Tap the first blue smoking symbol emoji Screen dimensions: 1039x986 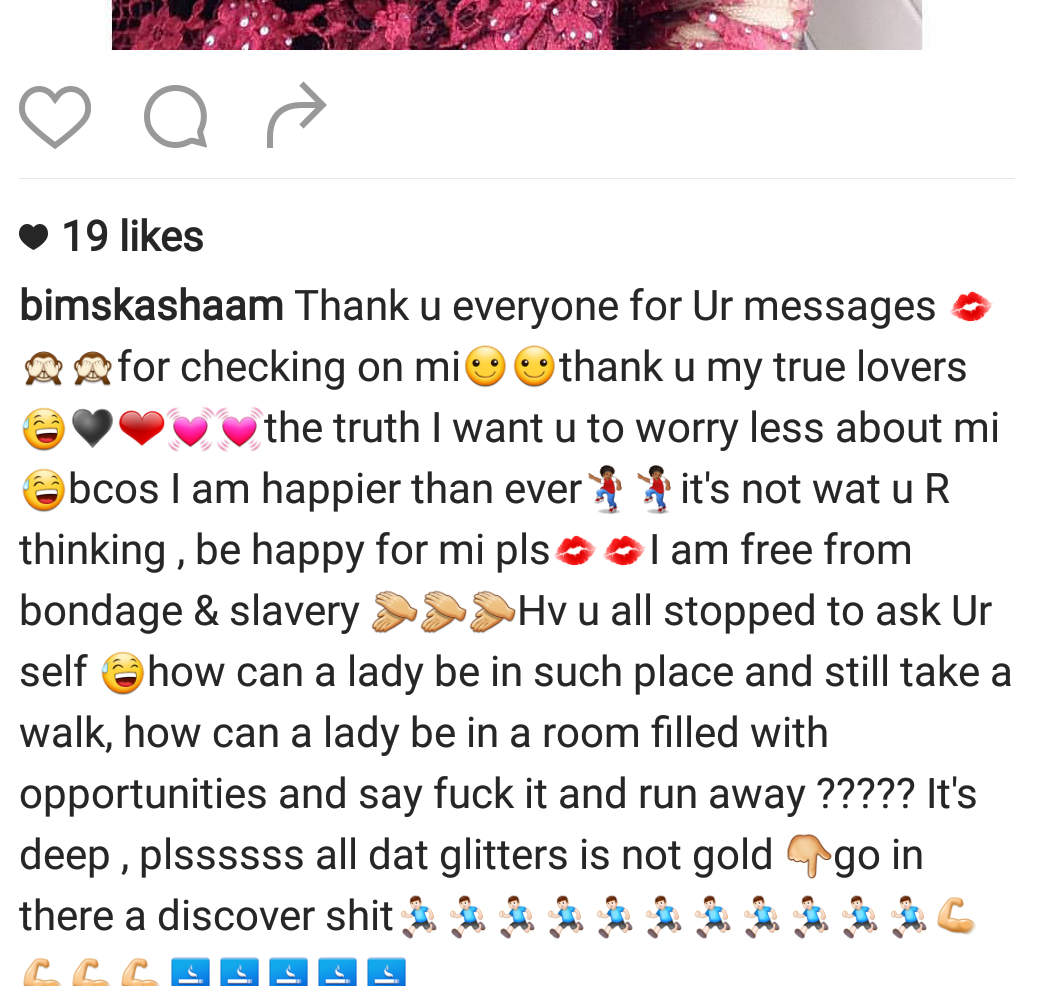coord(190,972)
